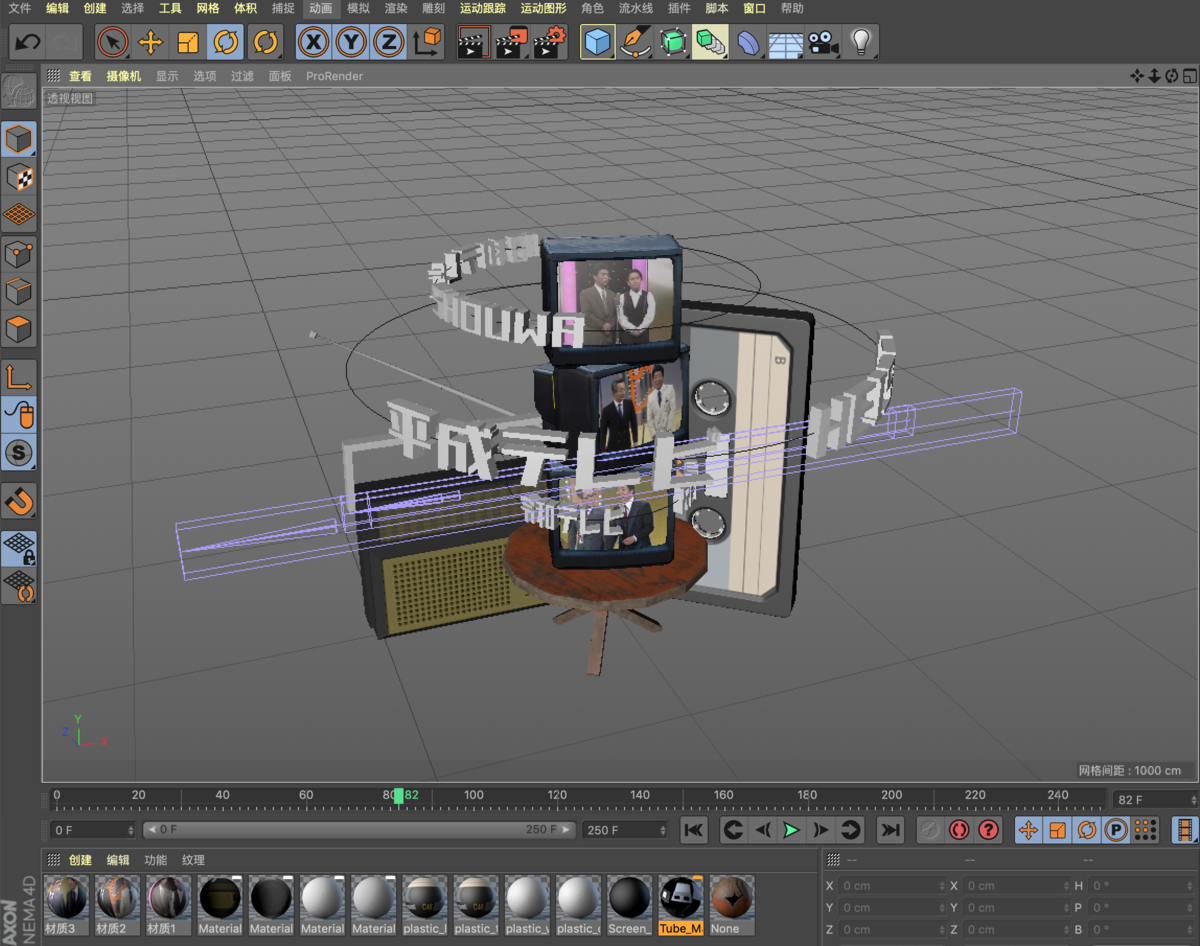
Task: Select the Spline Pen tool
Action: tap(635, 42)
